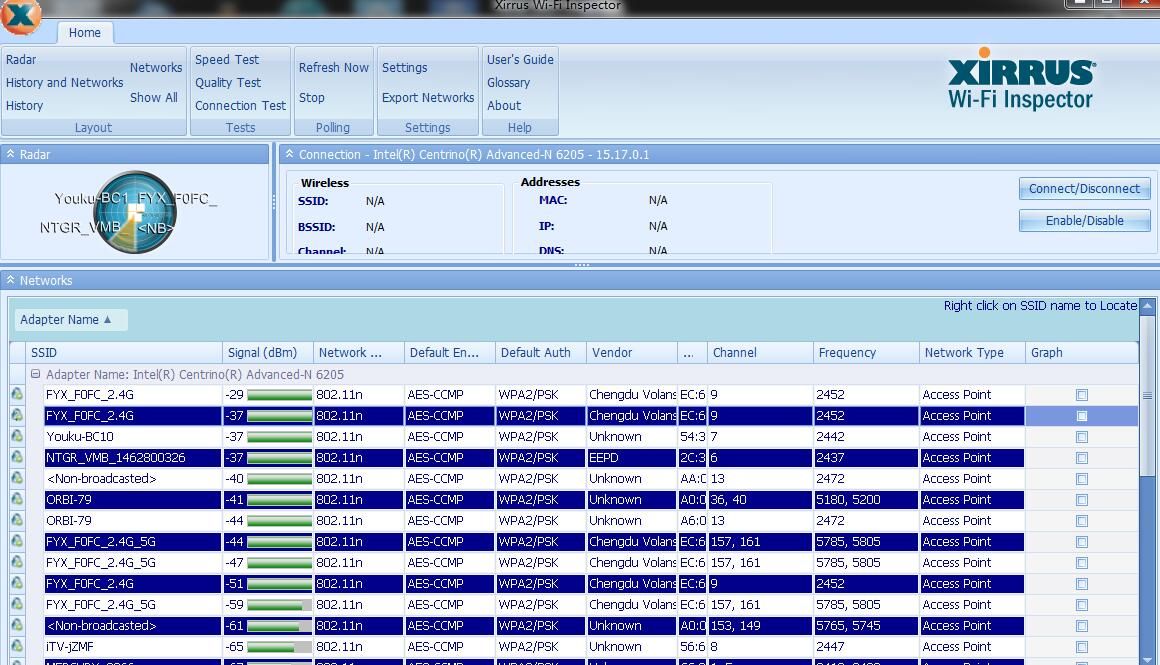The image size is (1160, 665).
Task: Enable graph for FYX_F0FC_2.4G_5G -44 dBm row
Action: [1082, 542]
